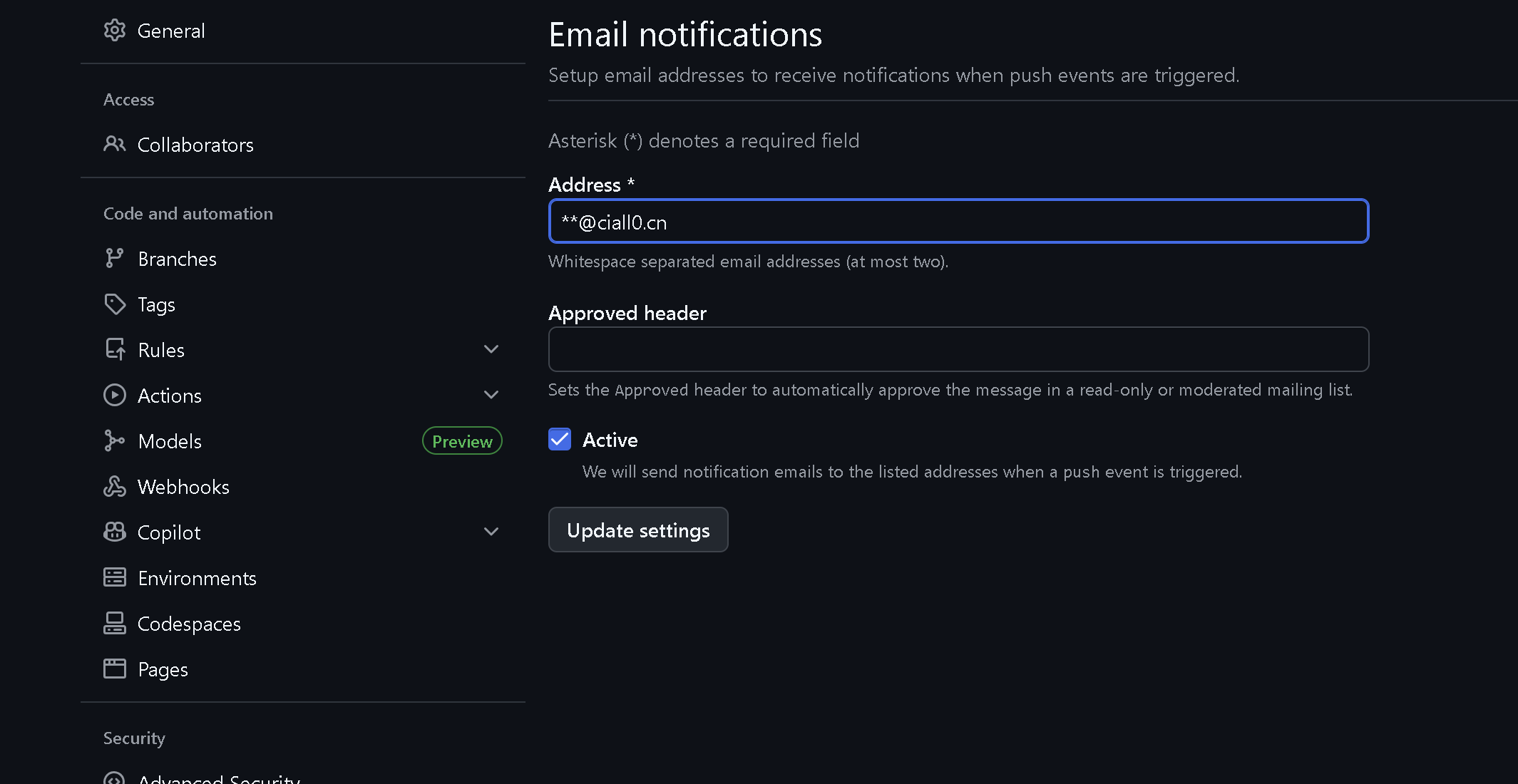Image resolution: width=1518 pixels, height=784 pixels.
Task: Click the Collaborators people icon
Action: point(114,145)
